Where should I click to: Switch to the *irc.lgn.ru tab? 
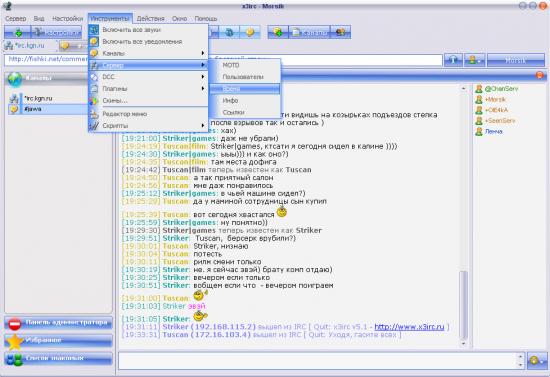[x=30, y=46]
